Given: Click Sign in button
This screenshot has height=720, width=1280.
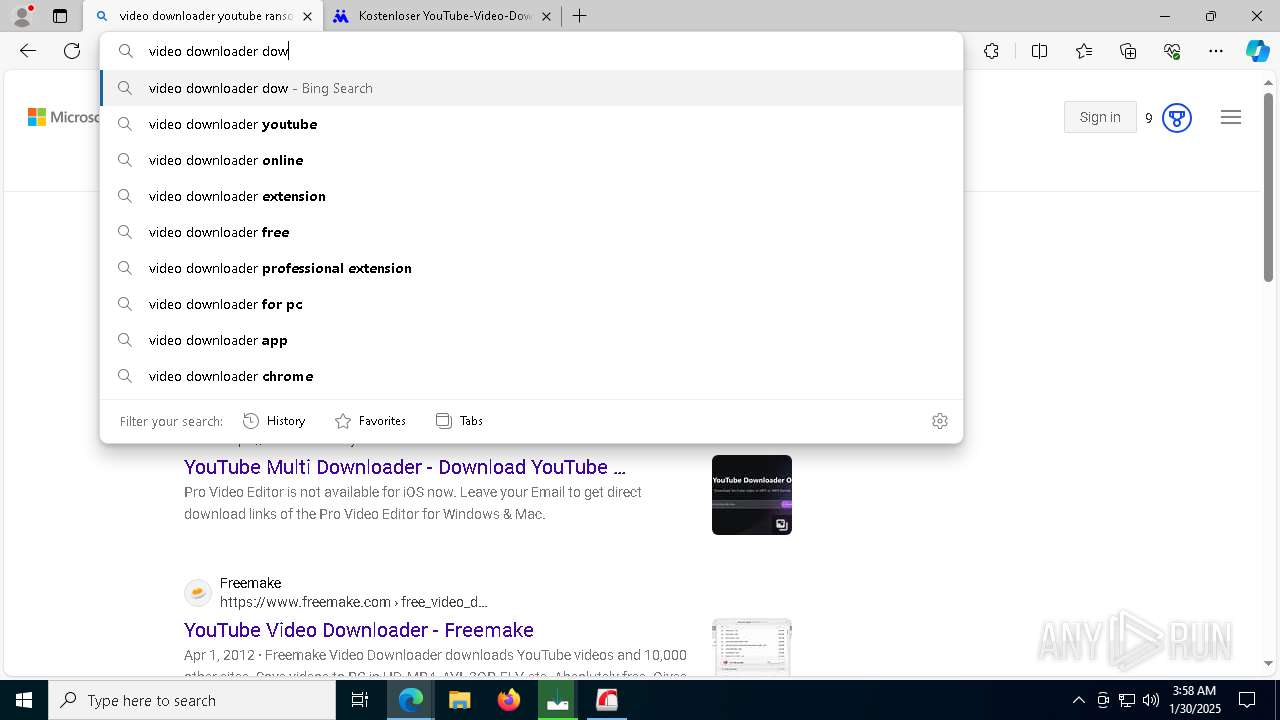Looking at the screenshot, I should [1100, 117].
